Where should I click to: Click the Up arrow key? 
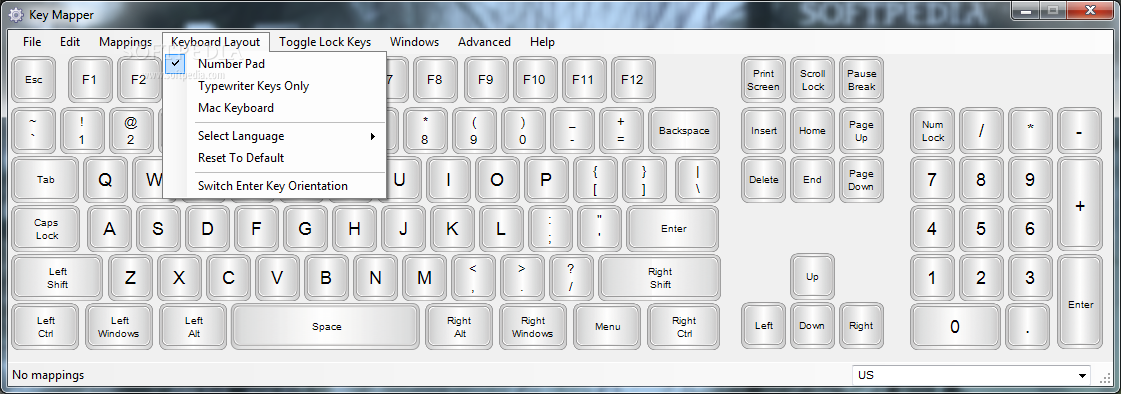point(812,276)
